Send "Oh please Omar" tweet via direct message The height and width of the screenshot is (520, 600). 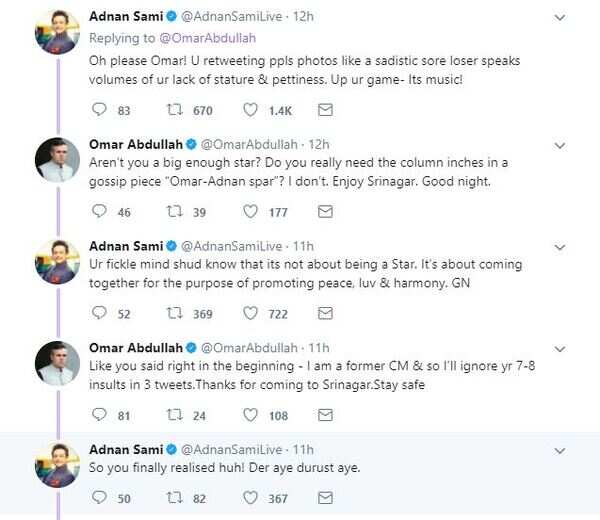(x=325, y=110)
